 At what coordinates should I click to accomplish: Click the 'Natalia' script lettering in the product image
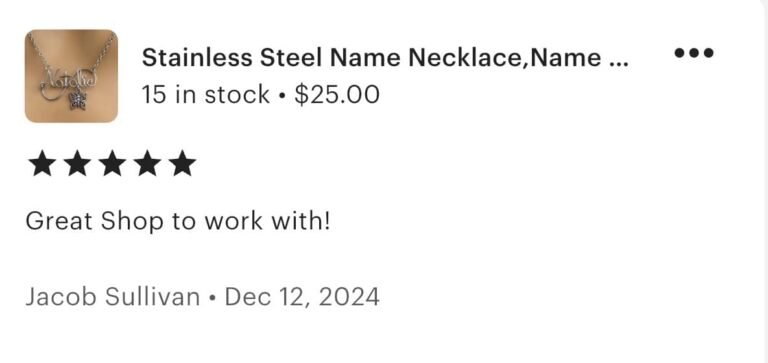(x=70, y=80)
